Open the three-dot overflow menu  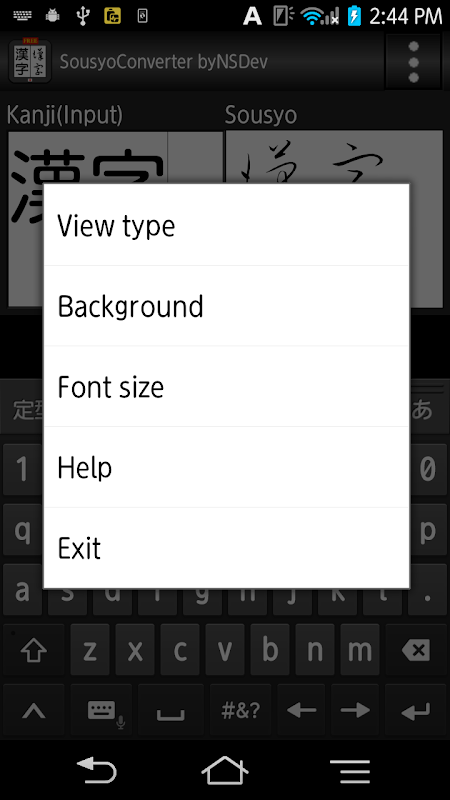(x=413, y=62)
